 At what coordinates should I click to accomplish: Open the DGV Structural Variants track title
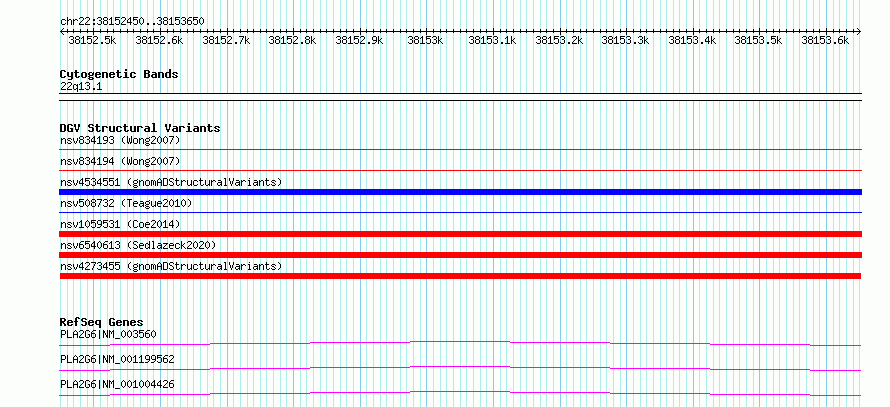(x=140, y=128)
